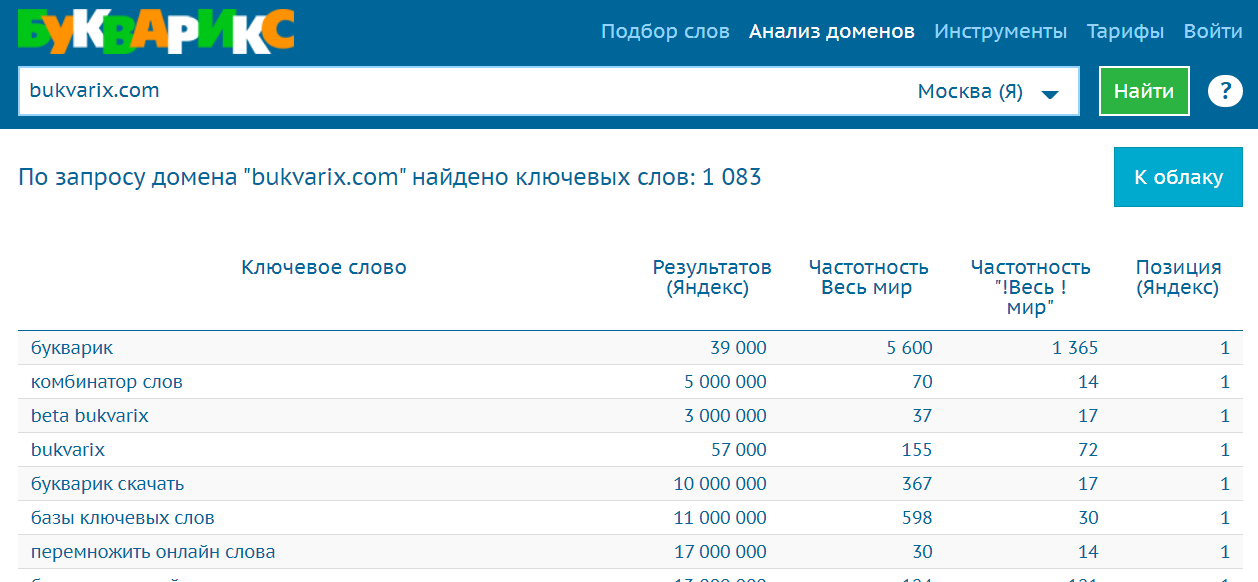Image resolution: width=1258 pixels, height=582 pixels.
Task: Select results value 57 000
Action: 738,450
